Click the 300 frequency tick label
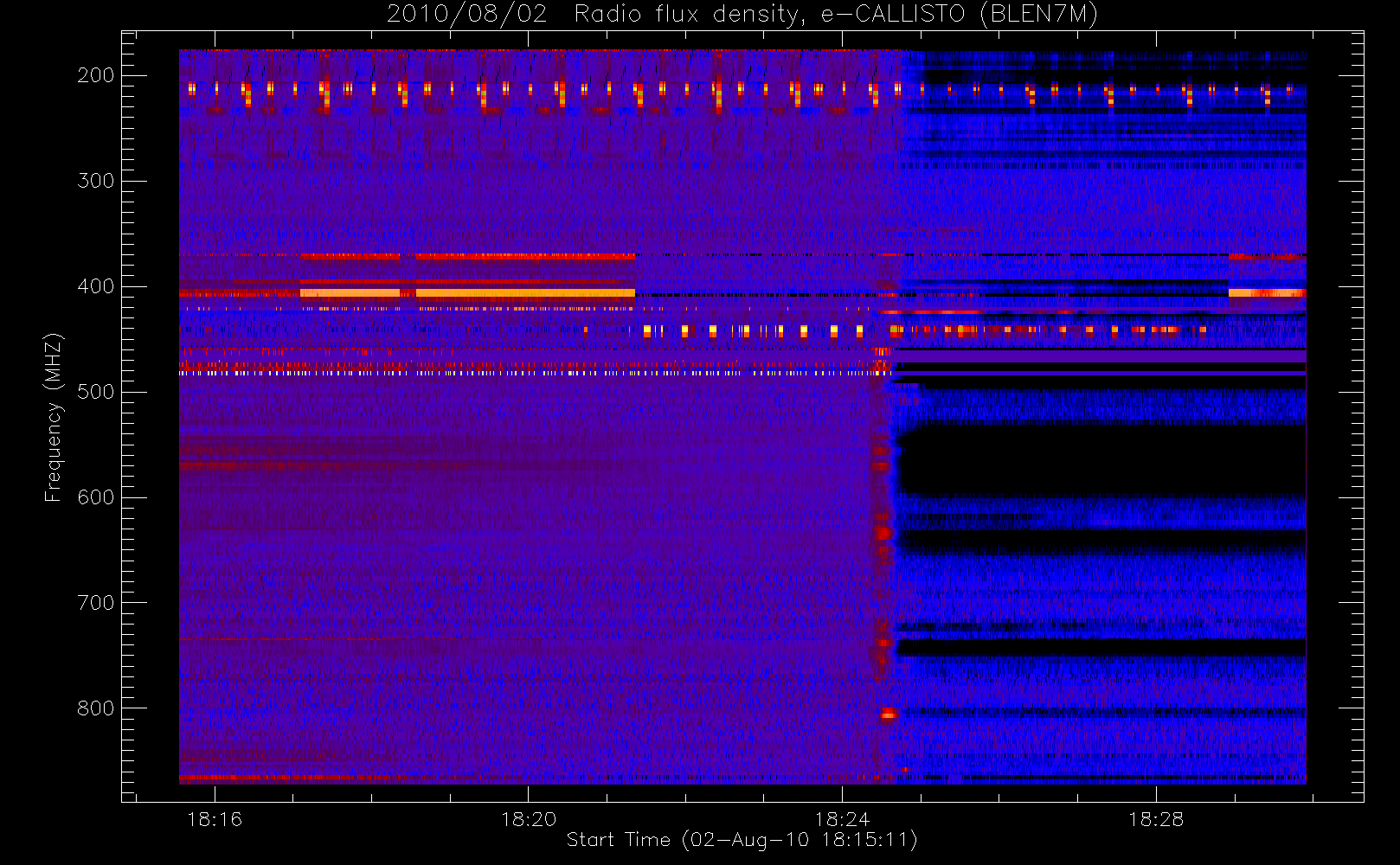The width and height of the screenshot is (1400, 865). (95, 181)
